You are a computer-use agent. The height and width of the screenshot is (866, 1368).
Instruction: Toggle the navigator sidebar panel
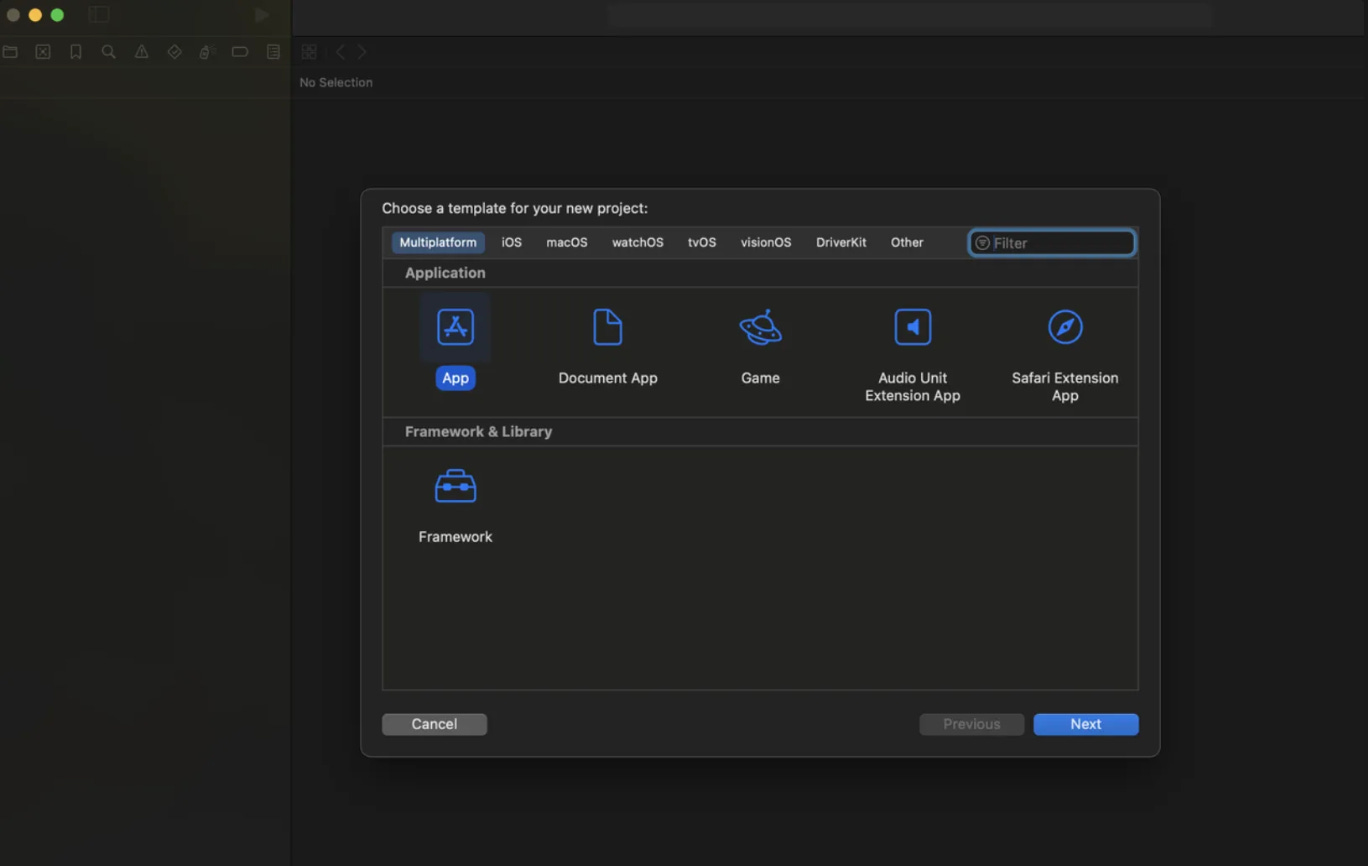tap(98, 15)
